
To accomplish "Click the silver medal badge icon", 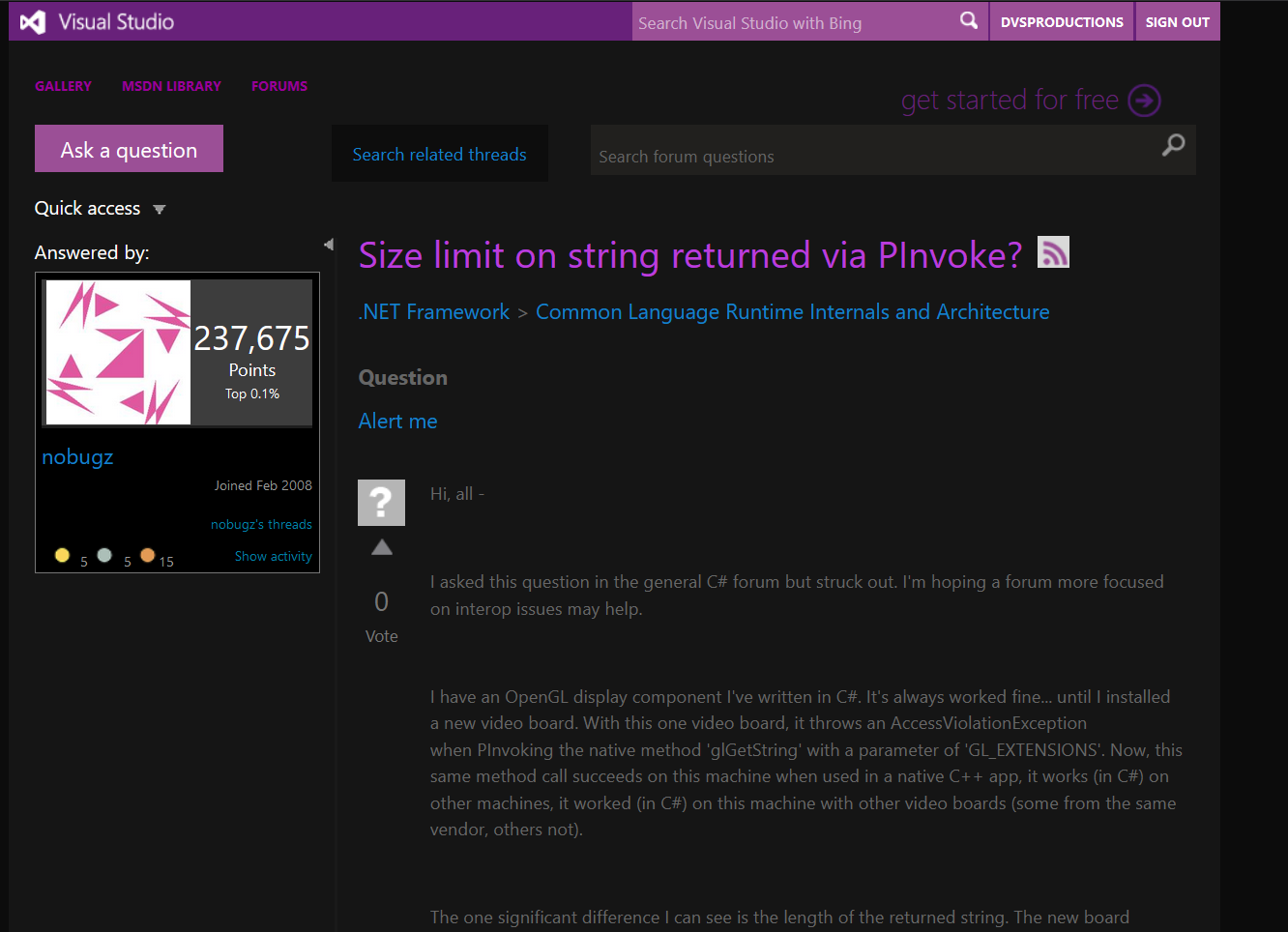I will tap(104, 555).
